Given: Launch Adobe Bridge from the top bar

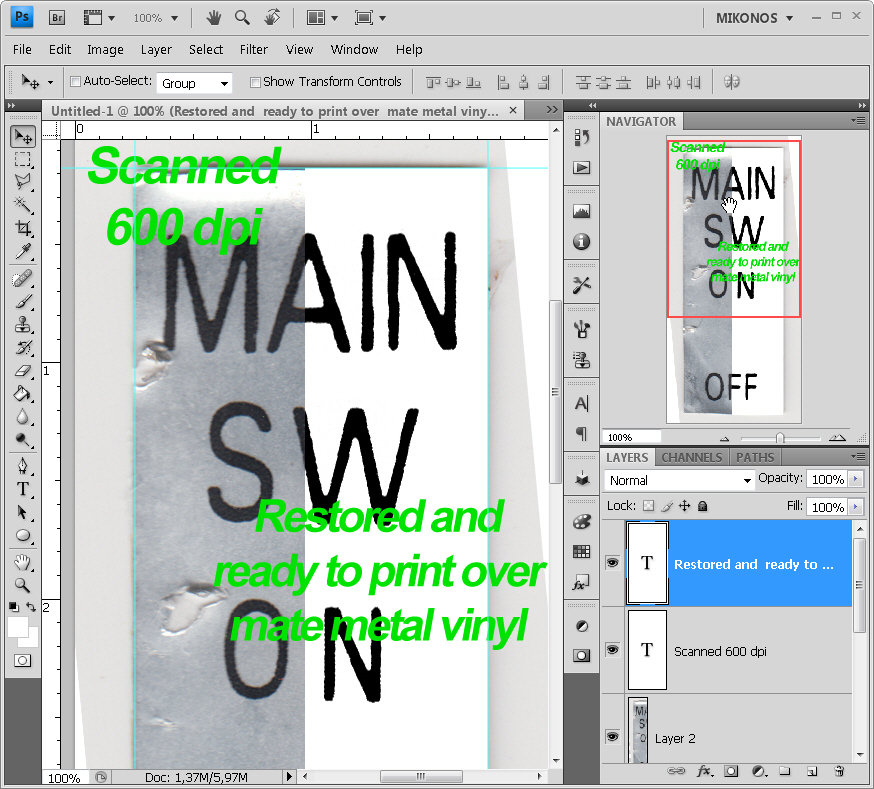Looking at the screenshot, I should pos(58,18).
